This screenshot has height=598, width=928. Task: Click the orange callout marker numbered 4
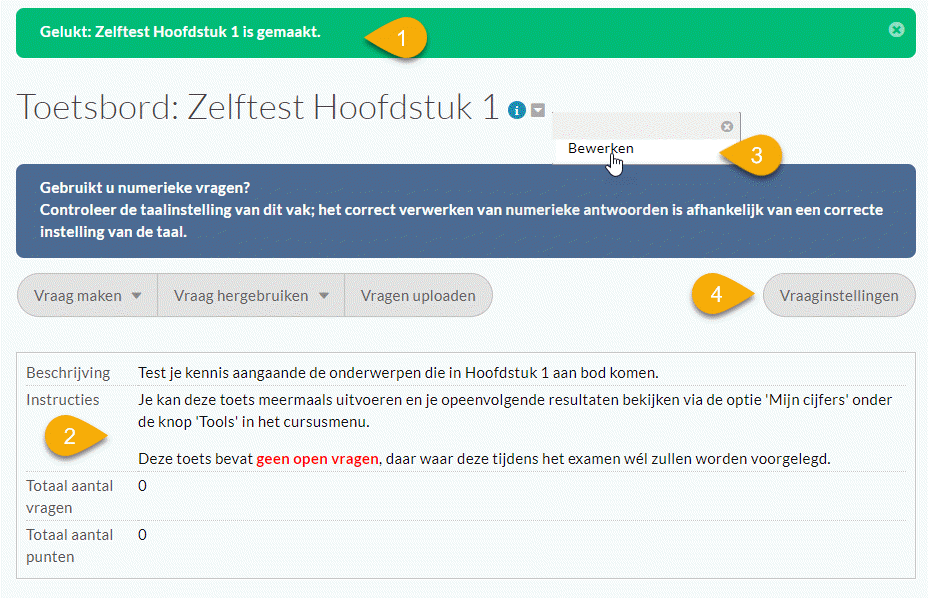point(716,294)
